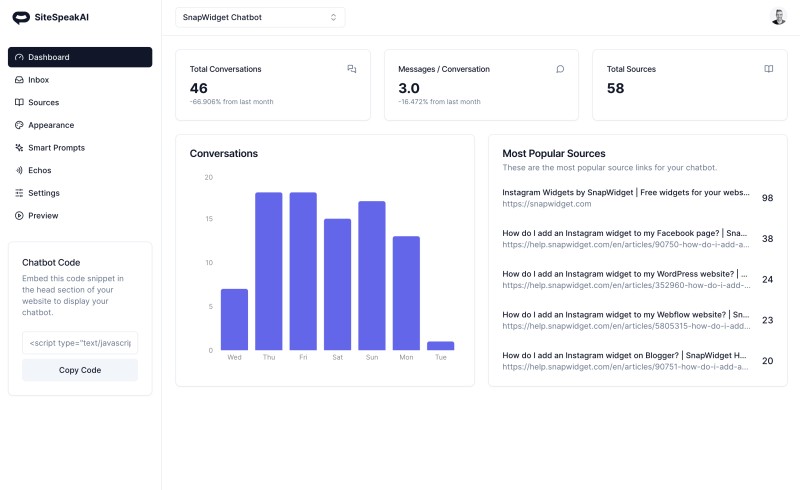
Task: Click the 90750 Facebook article URL
Action: (x=626, y=244)
